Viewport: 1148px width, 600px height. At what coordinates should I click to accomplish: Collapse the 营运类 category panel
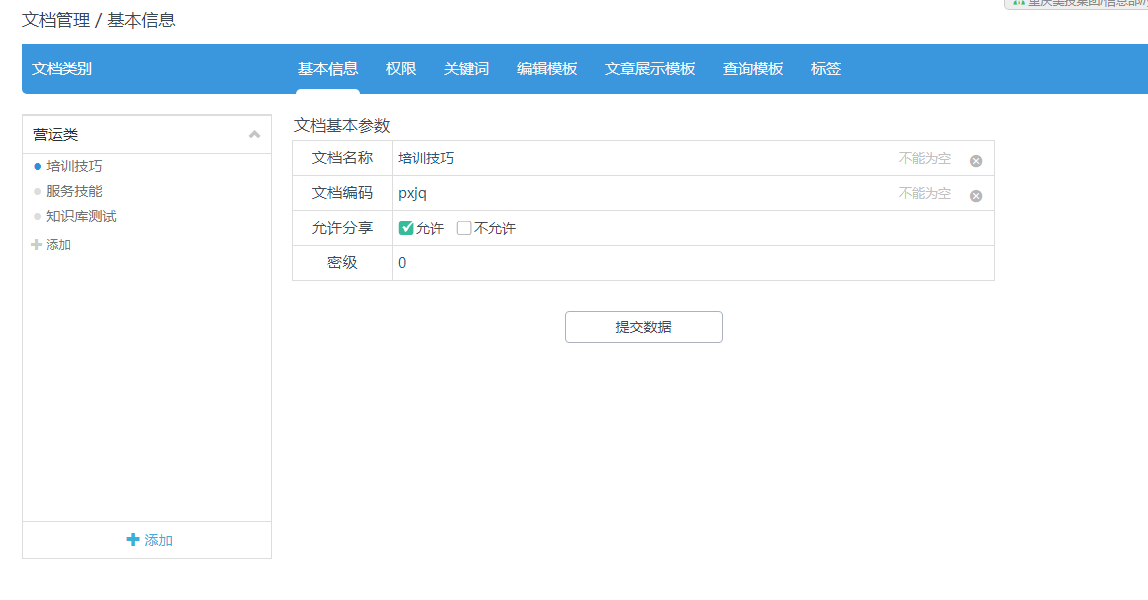tap(254, 135)
